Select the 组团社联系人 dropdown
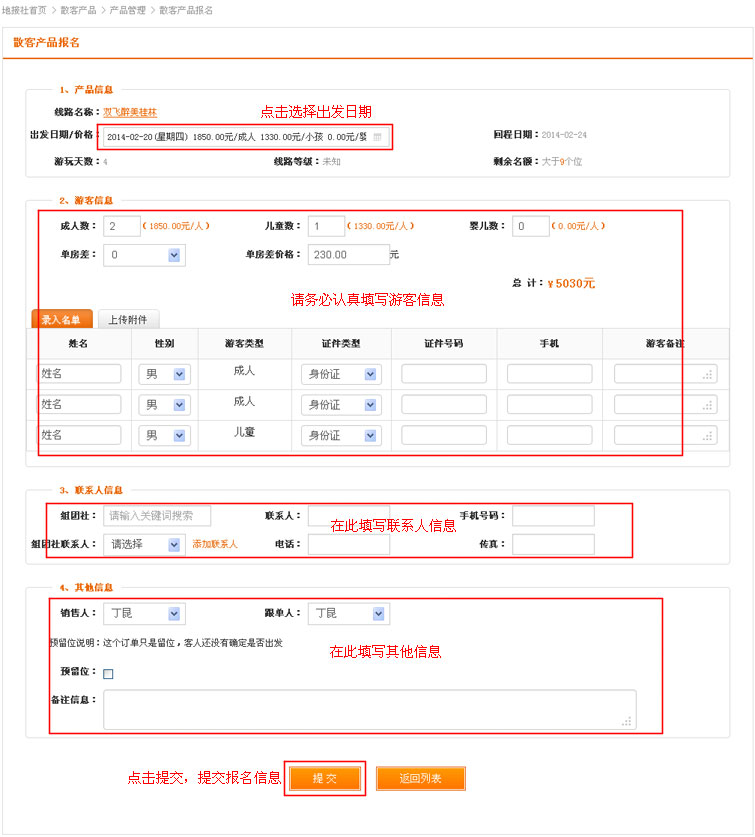The width and height of the screenshot is (755, 837). 144,544
